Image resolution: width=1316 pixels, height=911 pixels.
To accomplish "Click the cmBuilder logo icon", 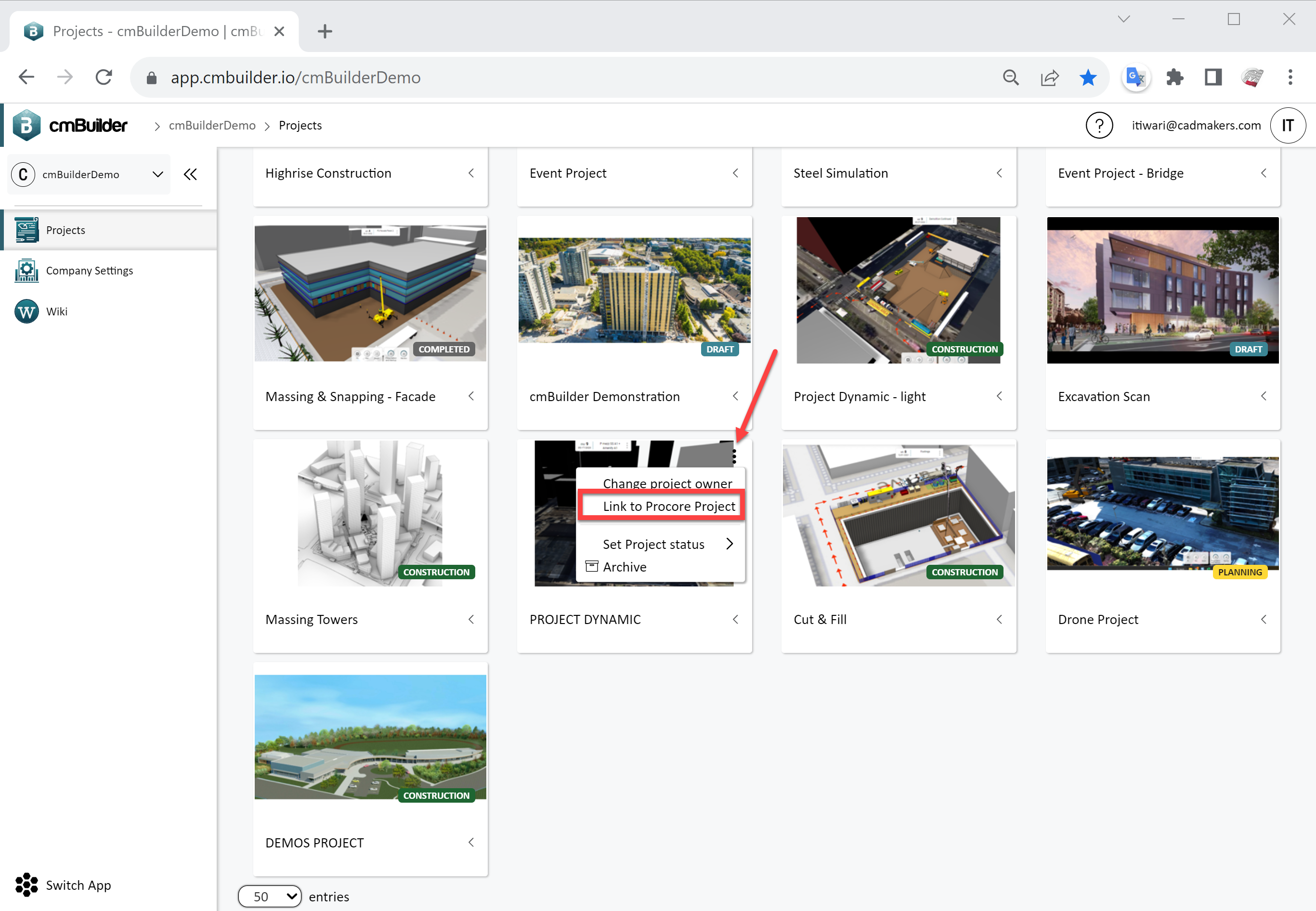I will 27,125.
